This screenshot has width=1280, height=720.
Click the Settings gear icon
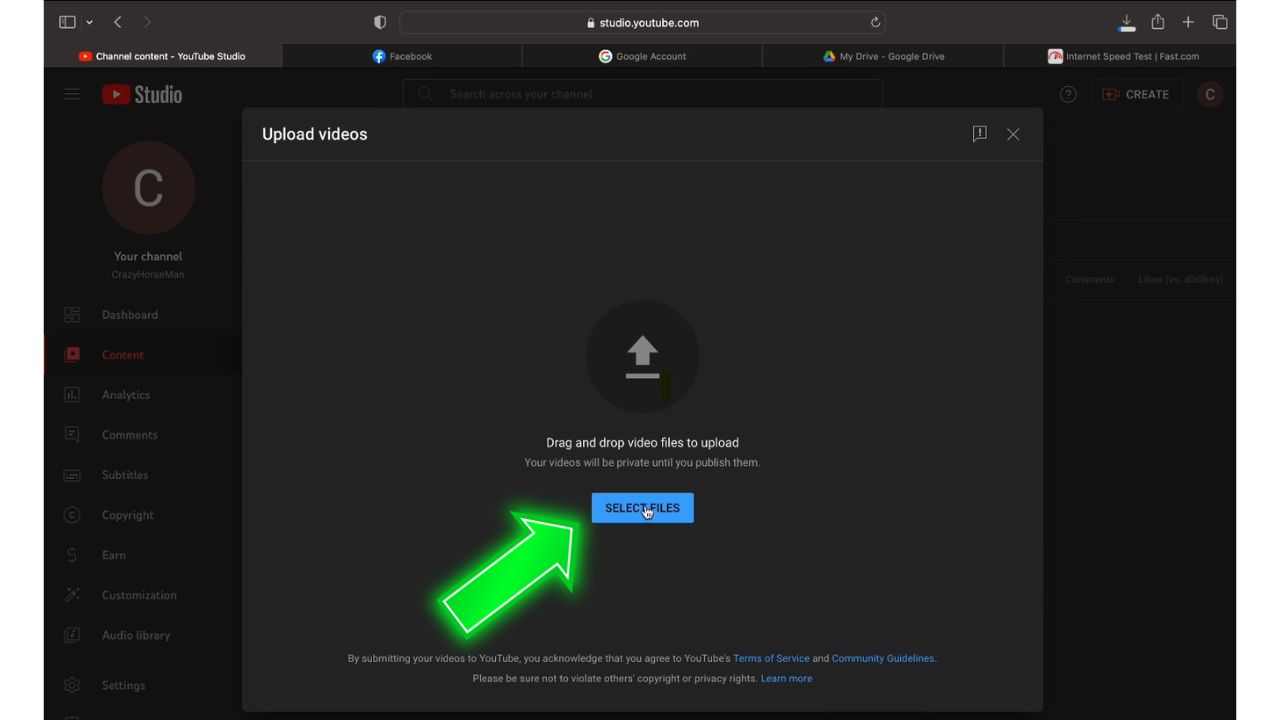point(72,685)
